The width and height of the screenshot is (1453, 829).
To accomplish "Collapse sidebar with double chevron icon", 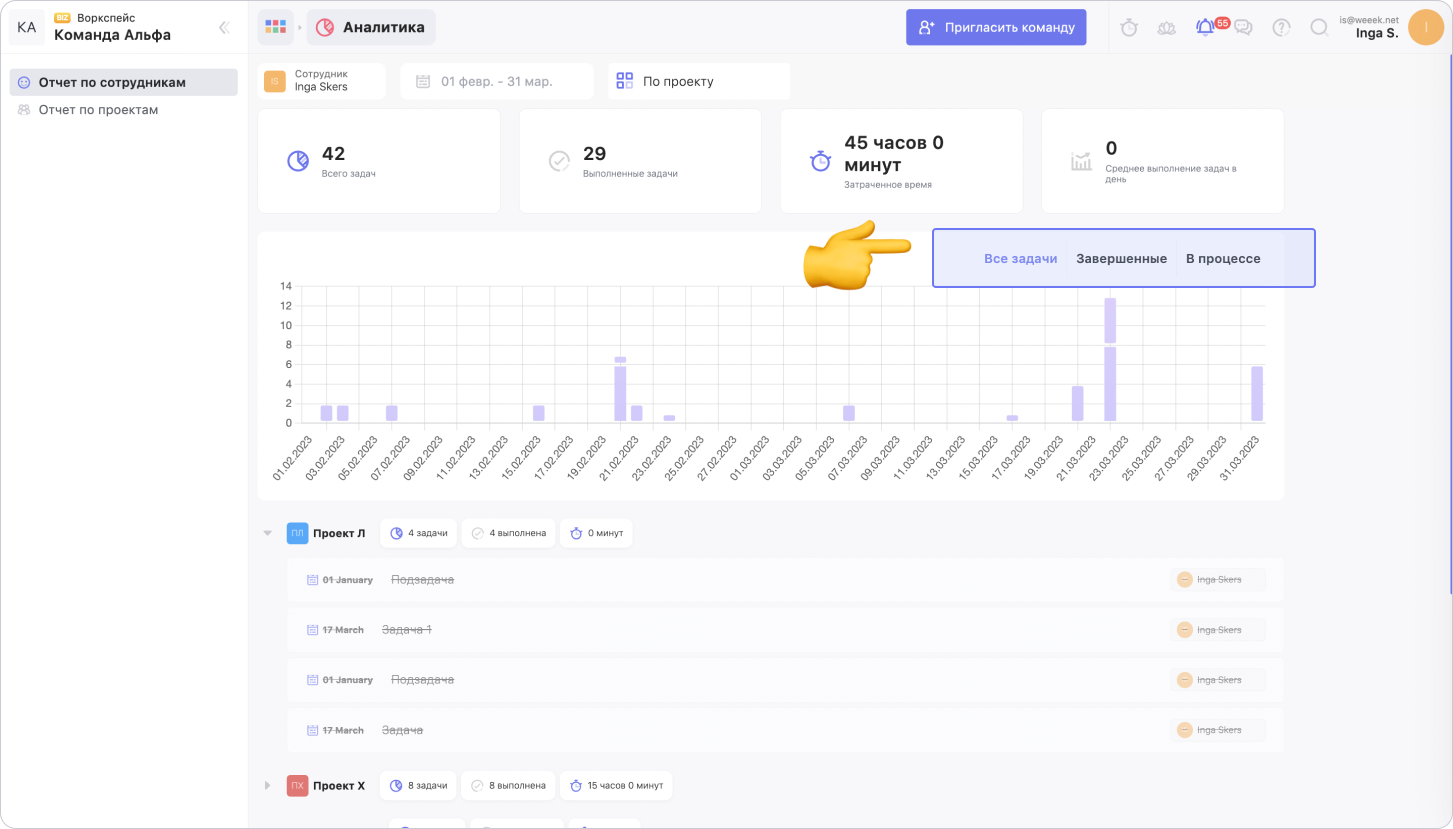I will tap(224, 28).
